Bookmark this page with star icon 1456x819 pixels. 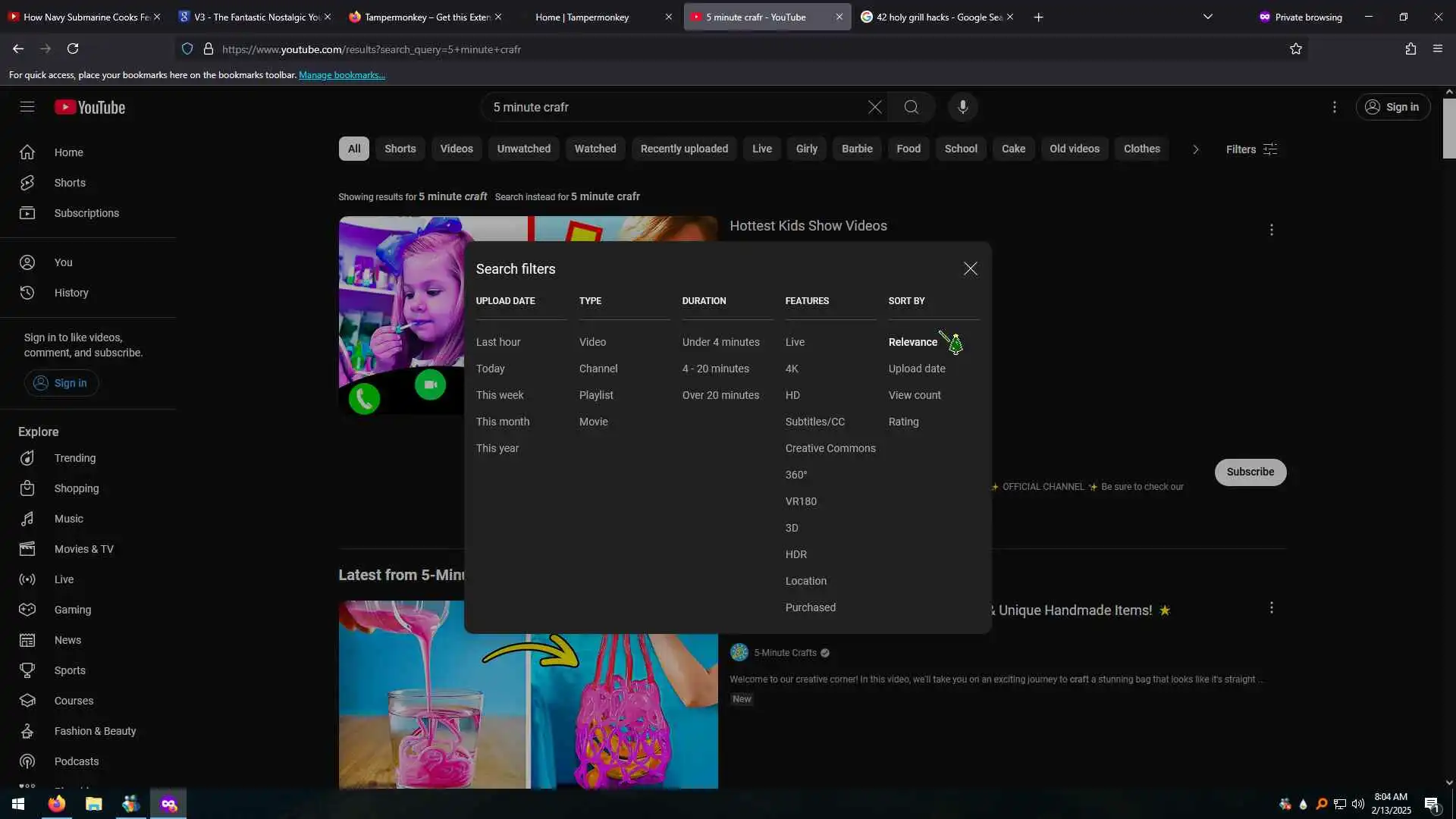pyautogui.click(x=1295, y=49)
